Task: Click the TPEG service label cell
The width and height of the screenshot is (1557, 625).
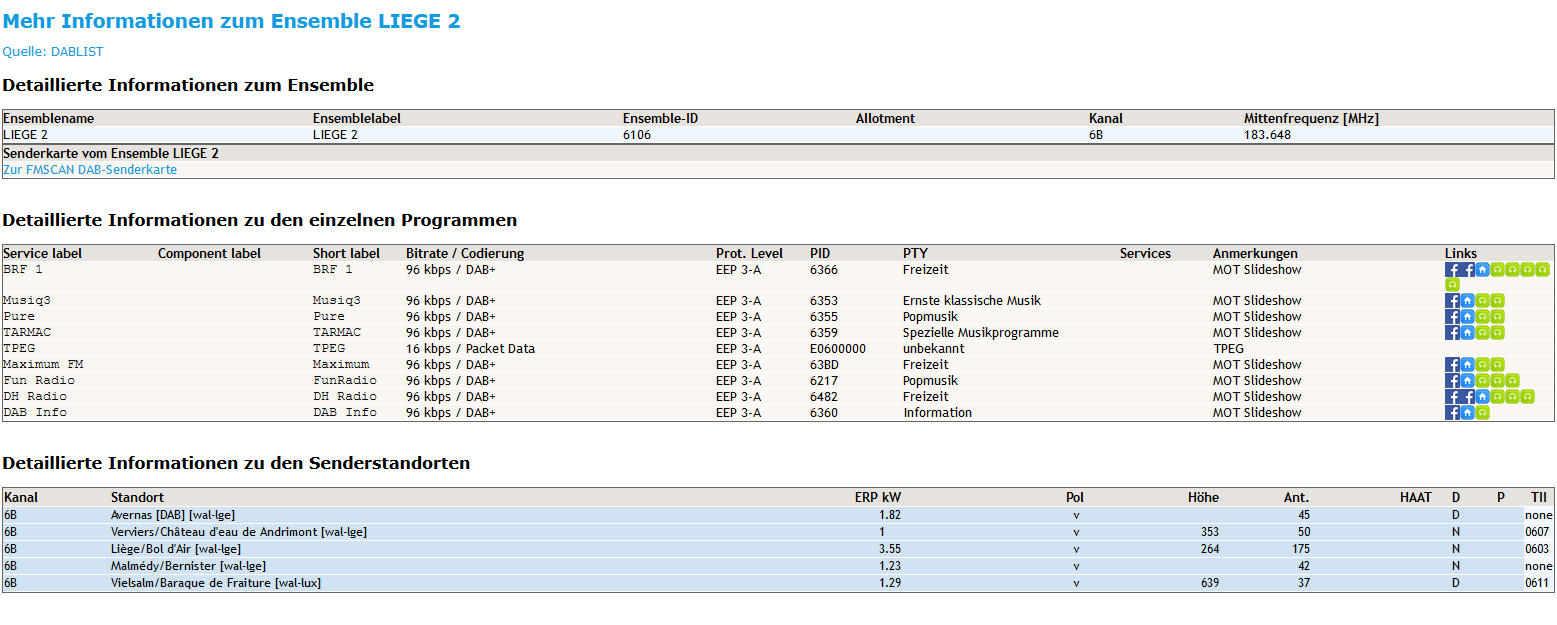Action: (x=20, y=349)
